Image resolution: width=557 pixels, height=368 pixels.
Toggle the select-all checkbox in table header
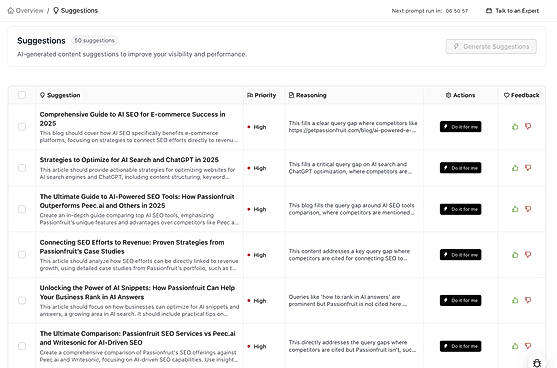[22, 95]
